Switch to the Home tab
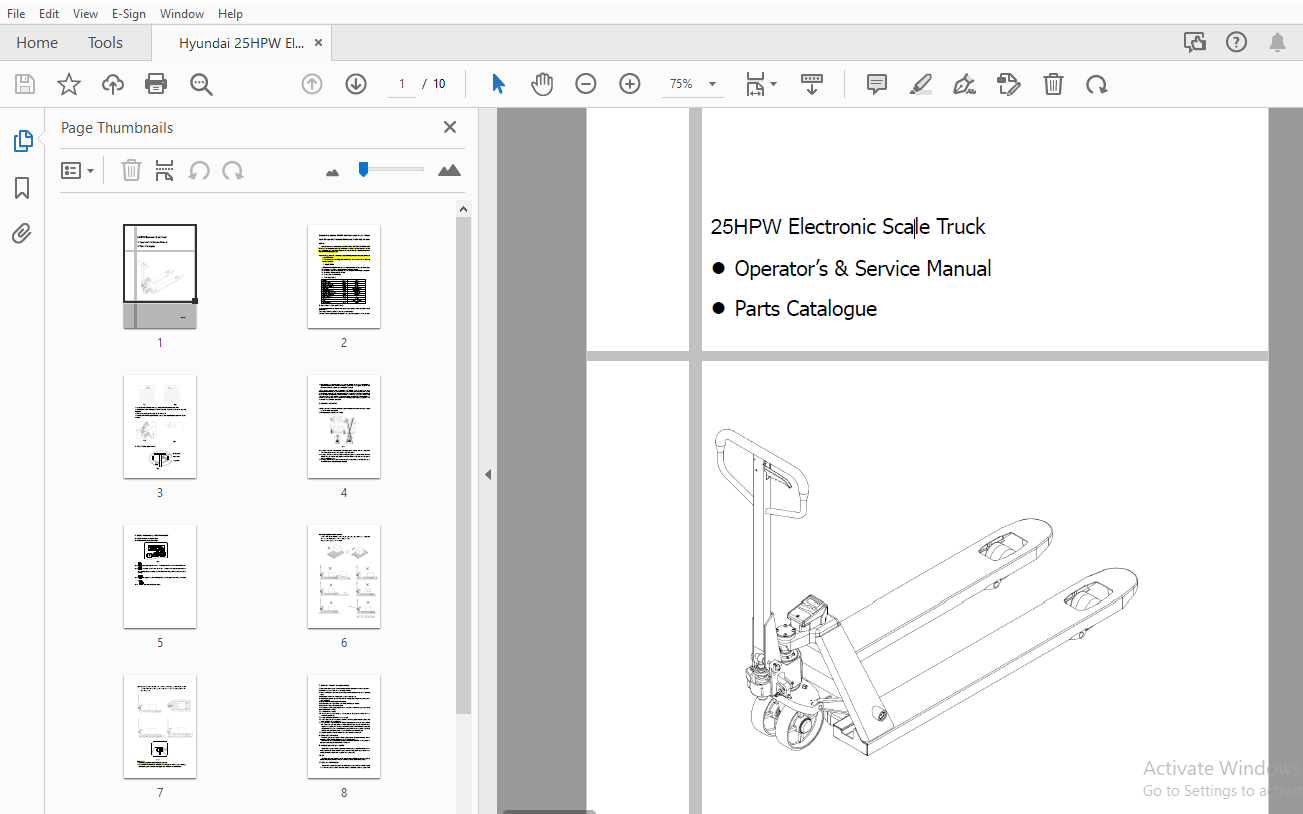Image resolution: width=1303 pixels, height=814 pixels. click(37, 43)
